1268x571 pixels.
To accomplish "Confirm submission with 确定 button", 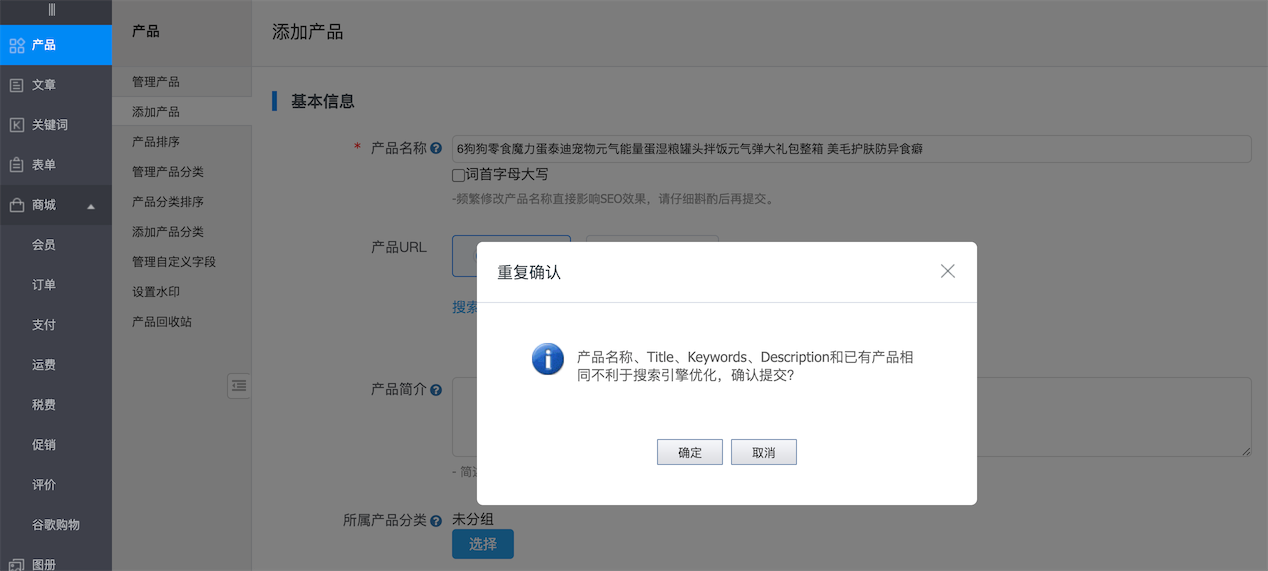I will pos(689,452).
